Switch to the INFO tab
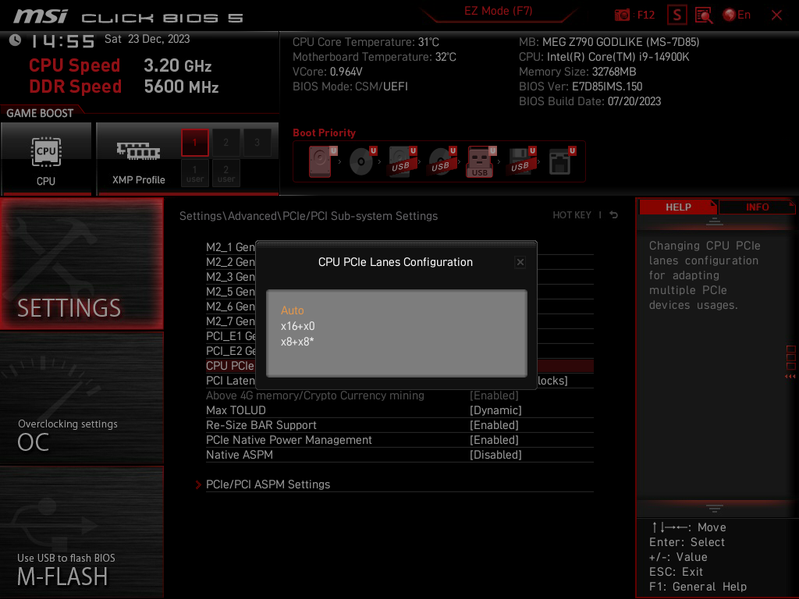The width and height of the screenshot is (799, 599). tap(757, 207)
